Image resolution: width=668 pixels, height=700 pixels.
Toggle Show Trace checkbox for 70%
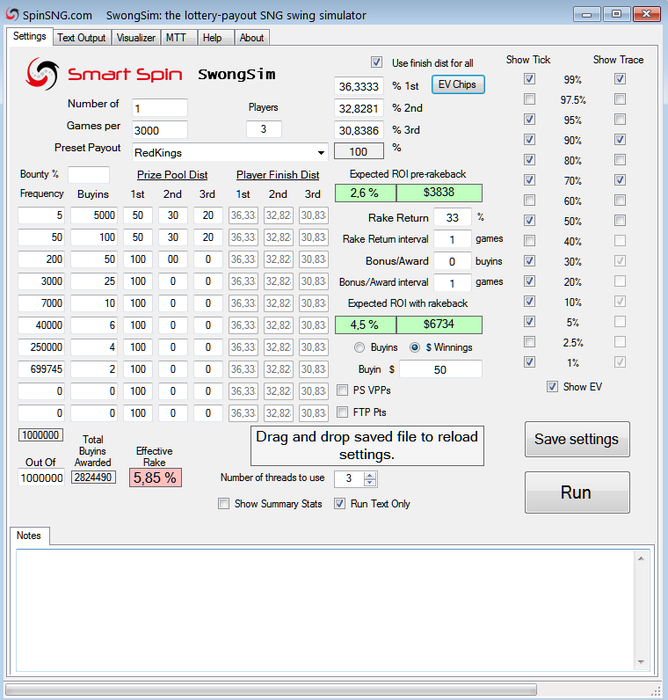[619, 180]
